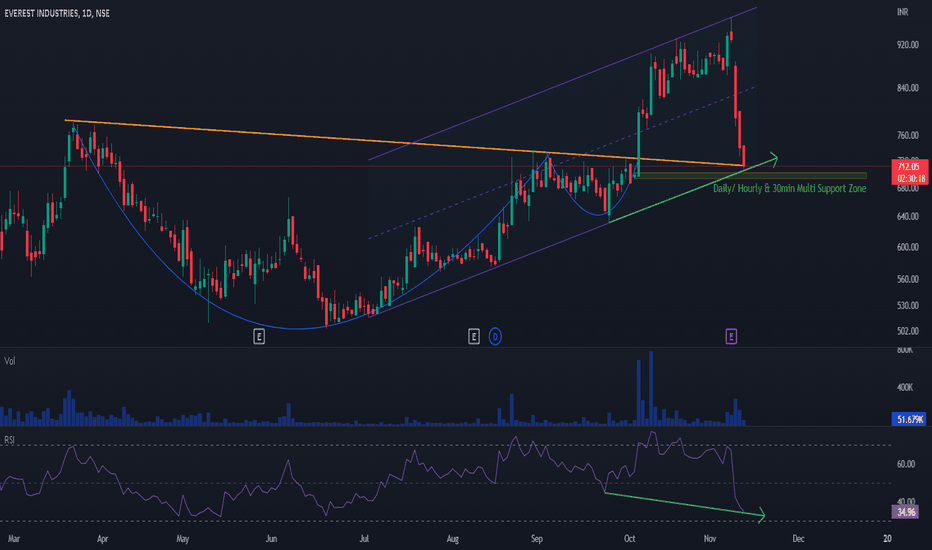Image resolution: width=932 pixels, height=550 pixels.
Task: Click the 502.00 price axis label
Action: pyautogui.click(x=908, y=331)
